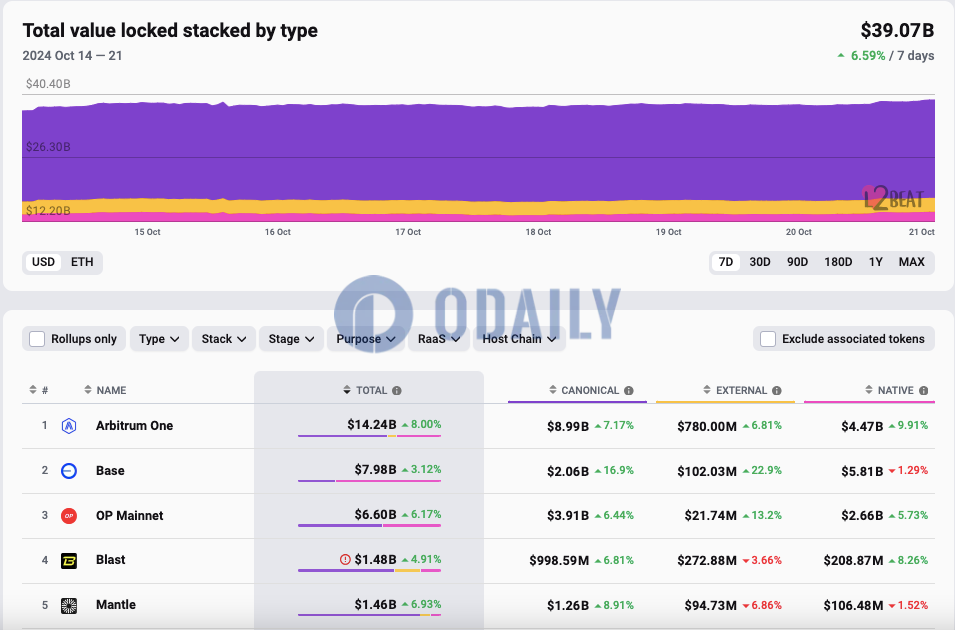955x630 pixels.
Task: Click the OP Mainnet logo icon
Action: pos(69,516)
